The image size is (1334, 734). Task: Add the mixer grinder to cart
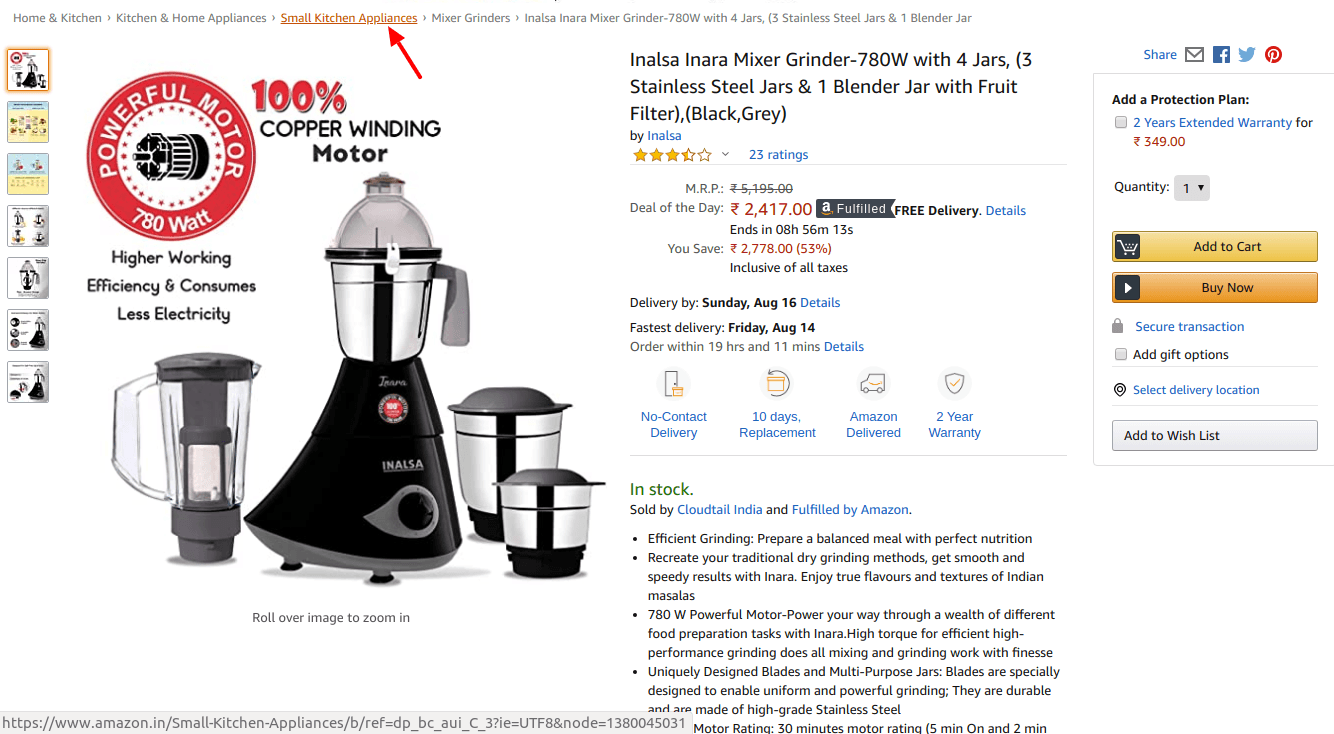[x=1215, y=247]
